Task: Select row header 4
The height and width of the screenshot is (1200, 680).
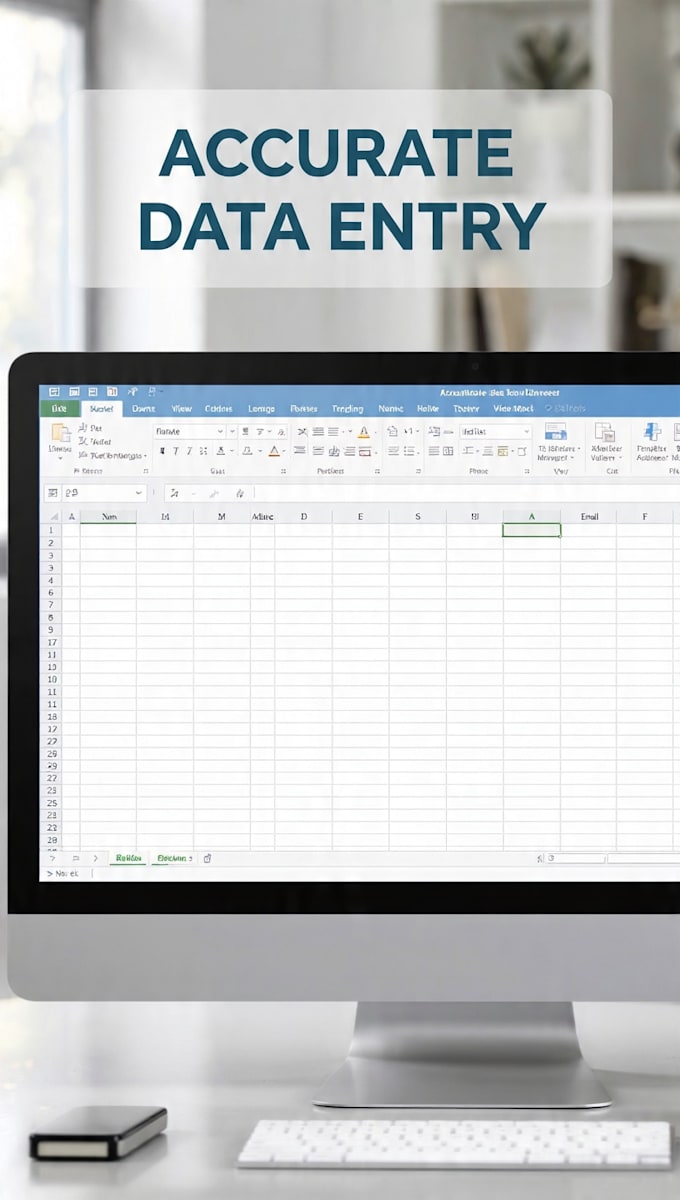Action: pyautogui.click(x=51, y=580)
